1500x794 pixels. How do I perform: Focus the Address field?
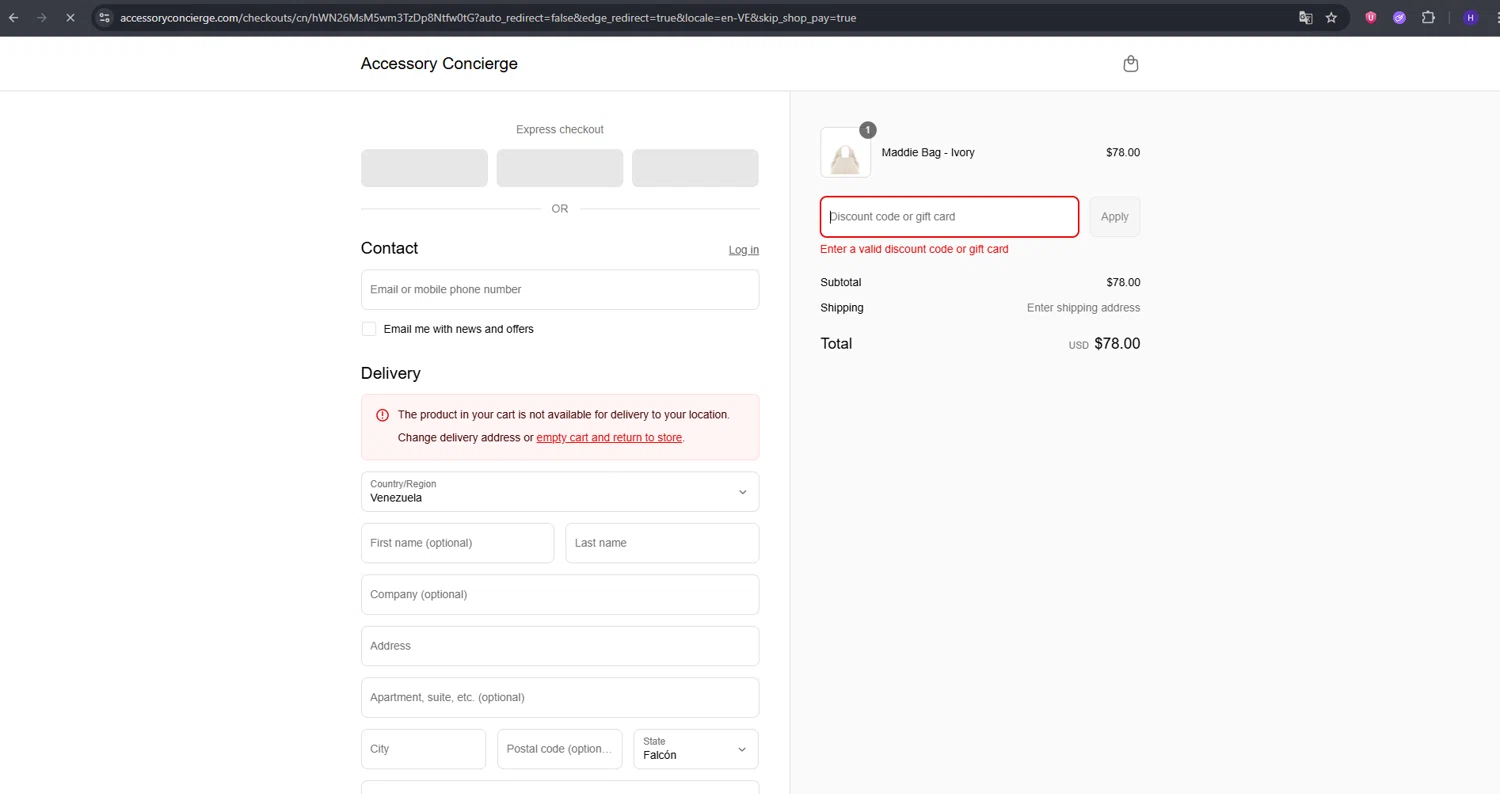560,646
